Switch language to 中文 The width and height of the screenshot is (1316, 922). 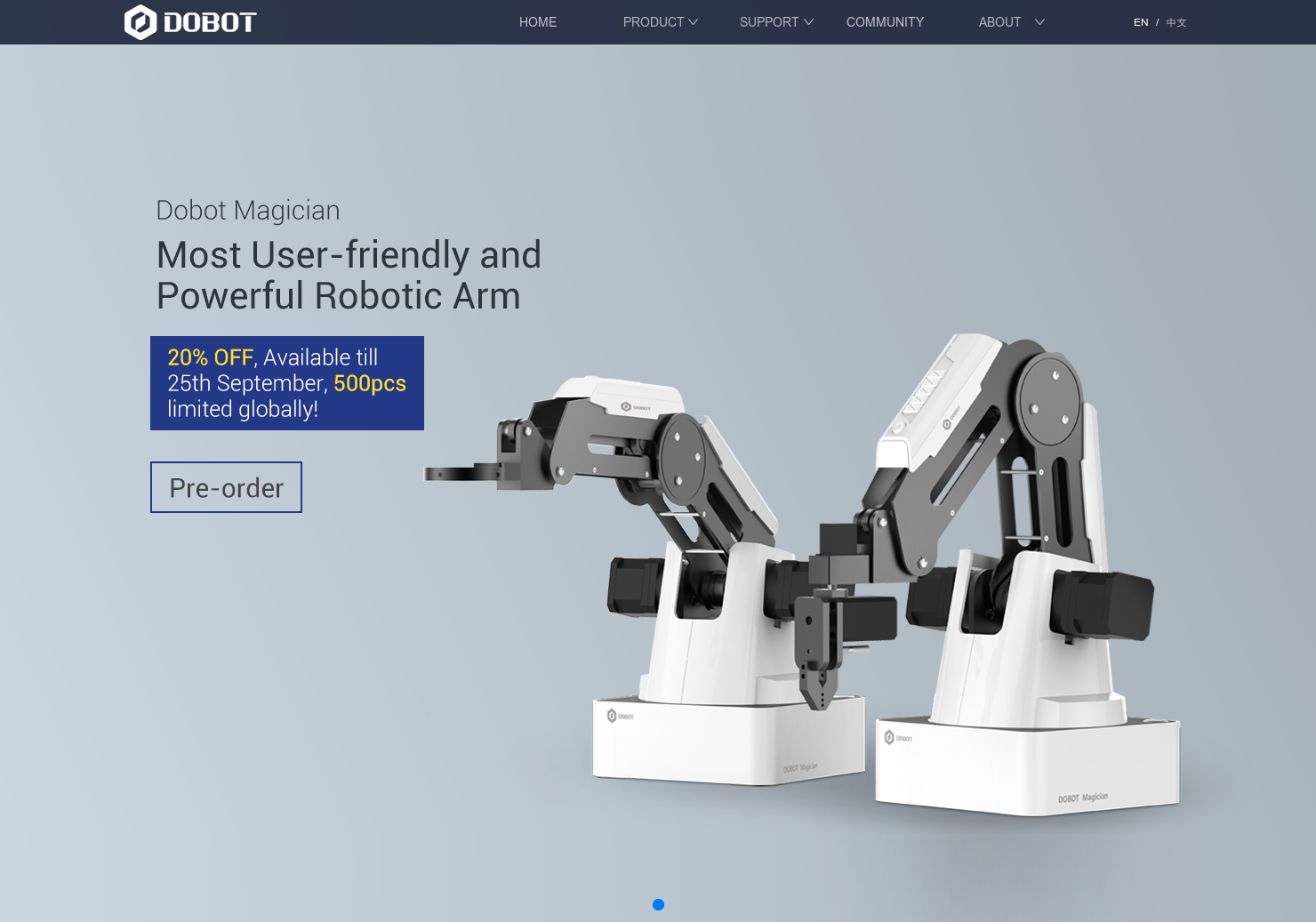tap(1176, 22)
